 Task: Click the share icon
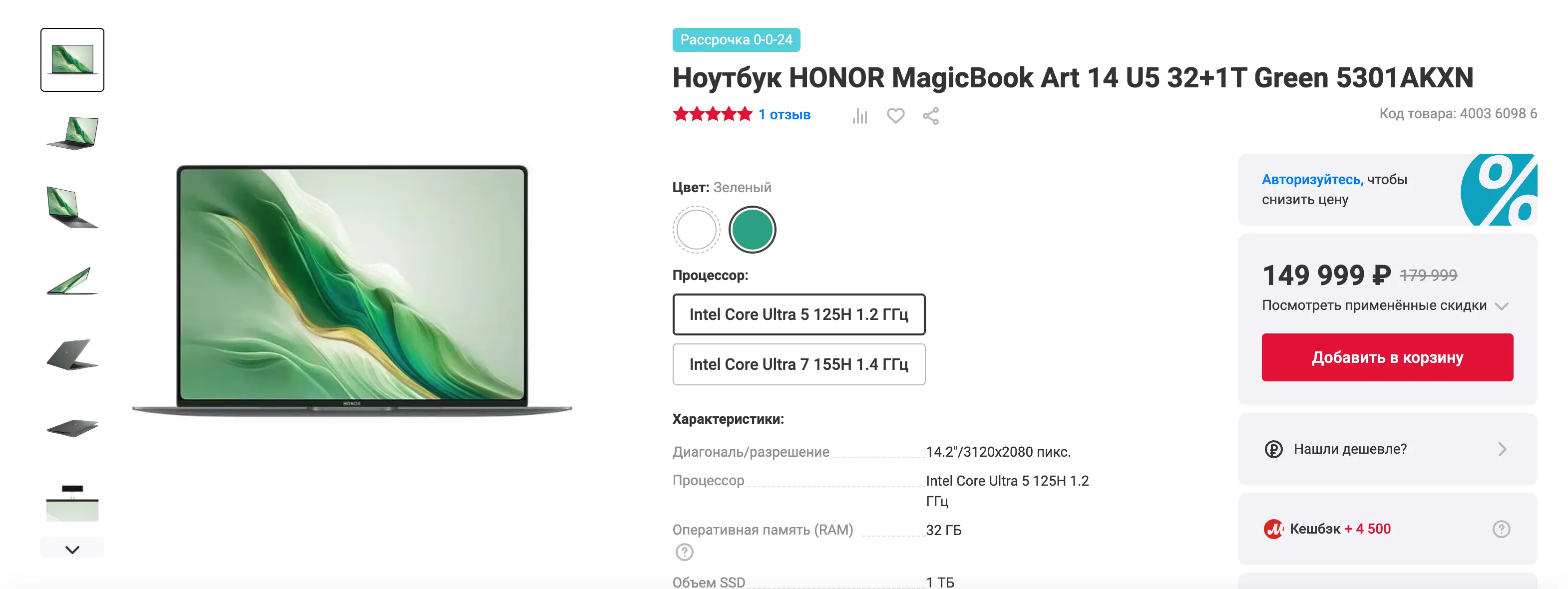931,116
